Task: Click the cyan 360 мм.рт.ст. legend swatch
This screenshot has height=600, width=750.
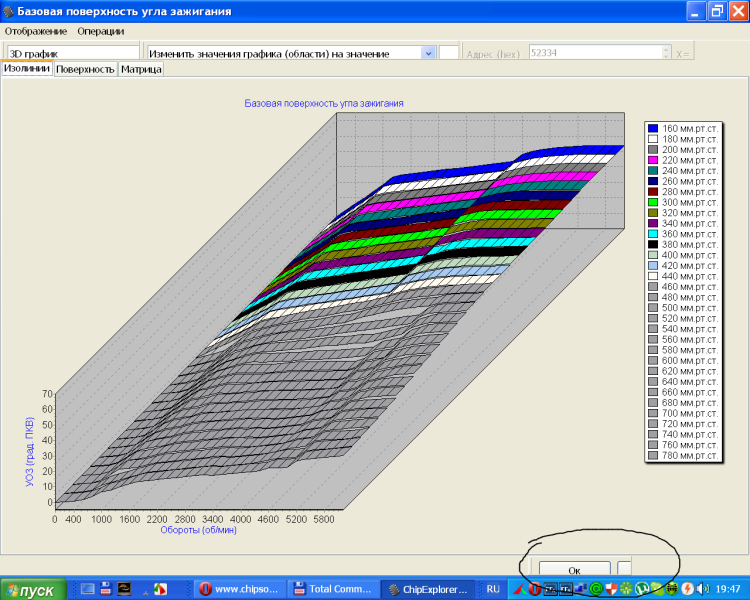Action: [x=653, y=233]
